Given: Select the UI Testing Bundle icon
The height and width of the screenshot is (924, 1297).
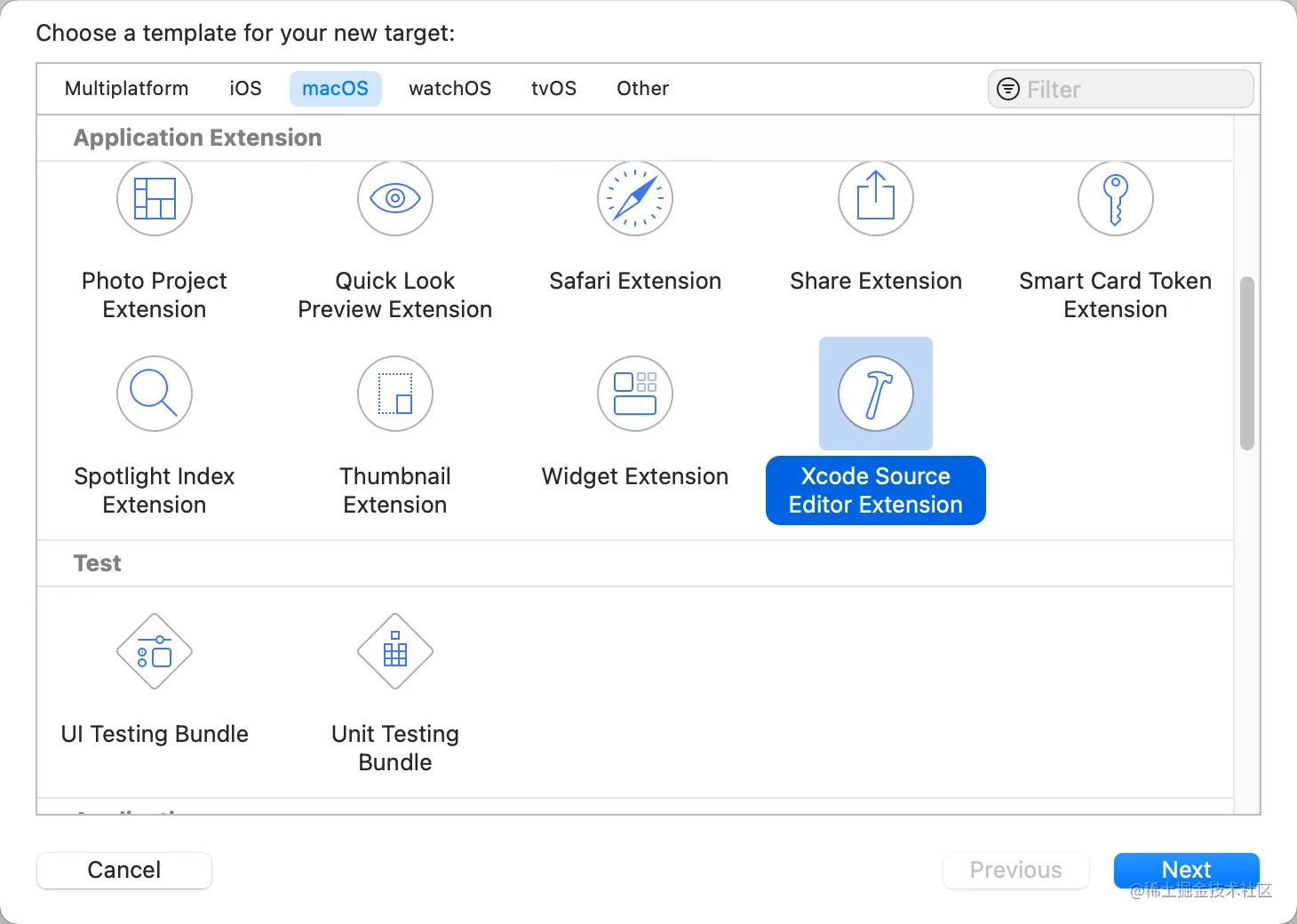Looking at the screenshot, I should tap(155, 651).
